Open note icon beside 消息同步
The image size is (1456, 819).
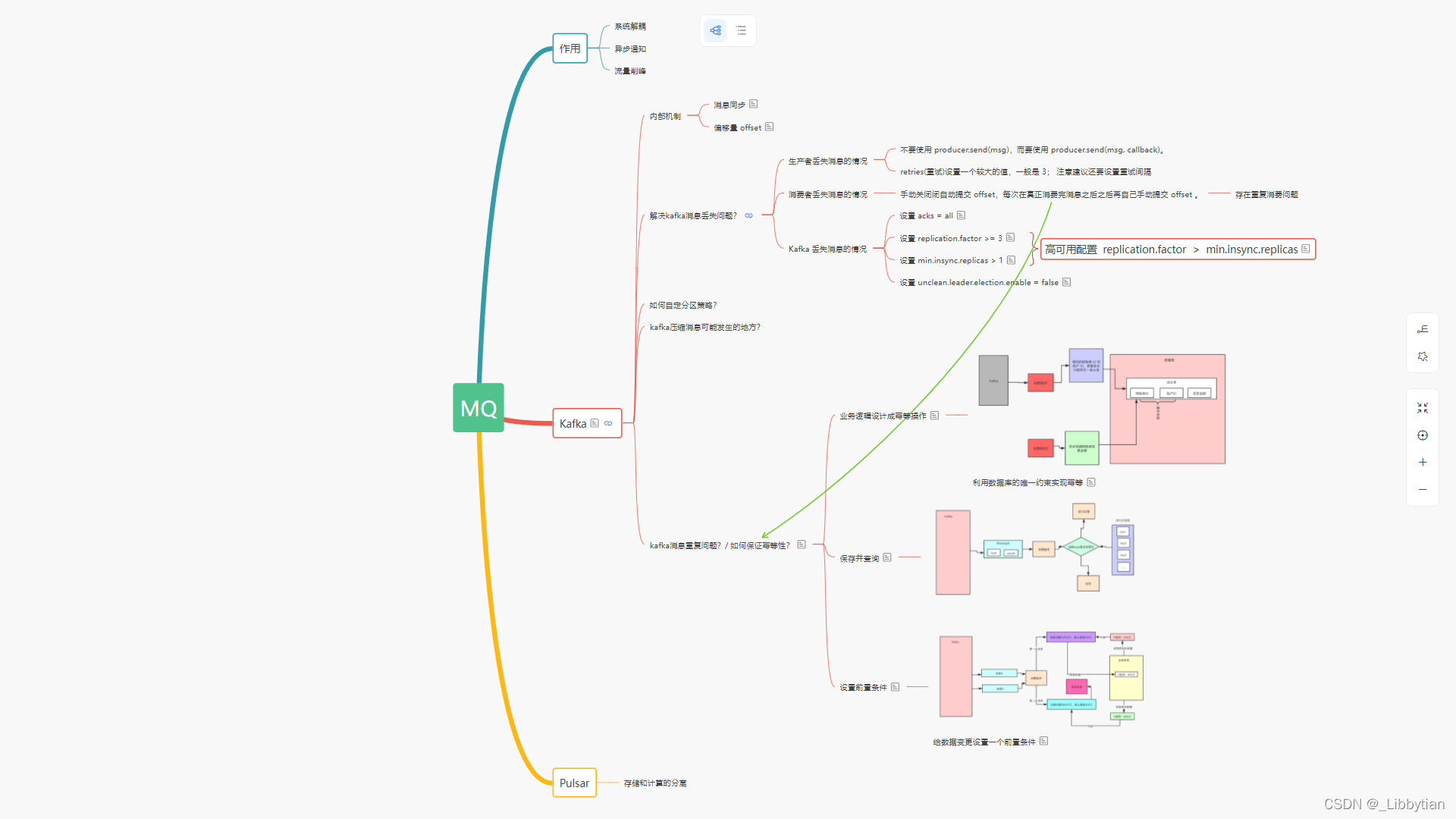(x=753, y=105)
